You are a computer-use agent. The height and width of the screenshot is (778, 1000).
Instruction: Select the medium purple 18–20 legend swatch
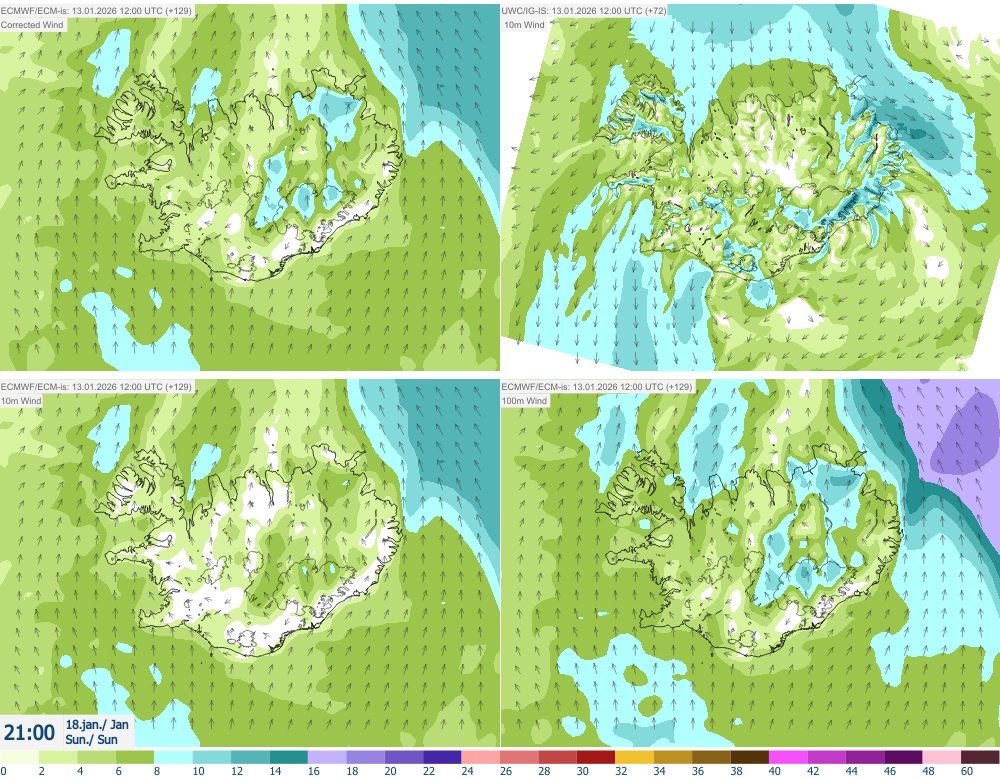[x=365, y=757]
